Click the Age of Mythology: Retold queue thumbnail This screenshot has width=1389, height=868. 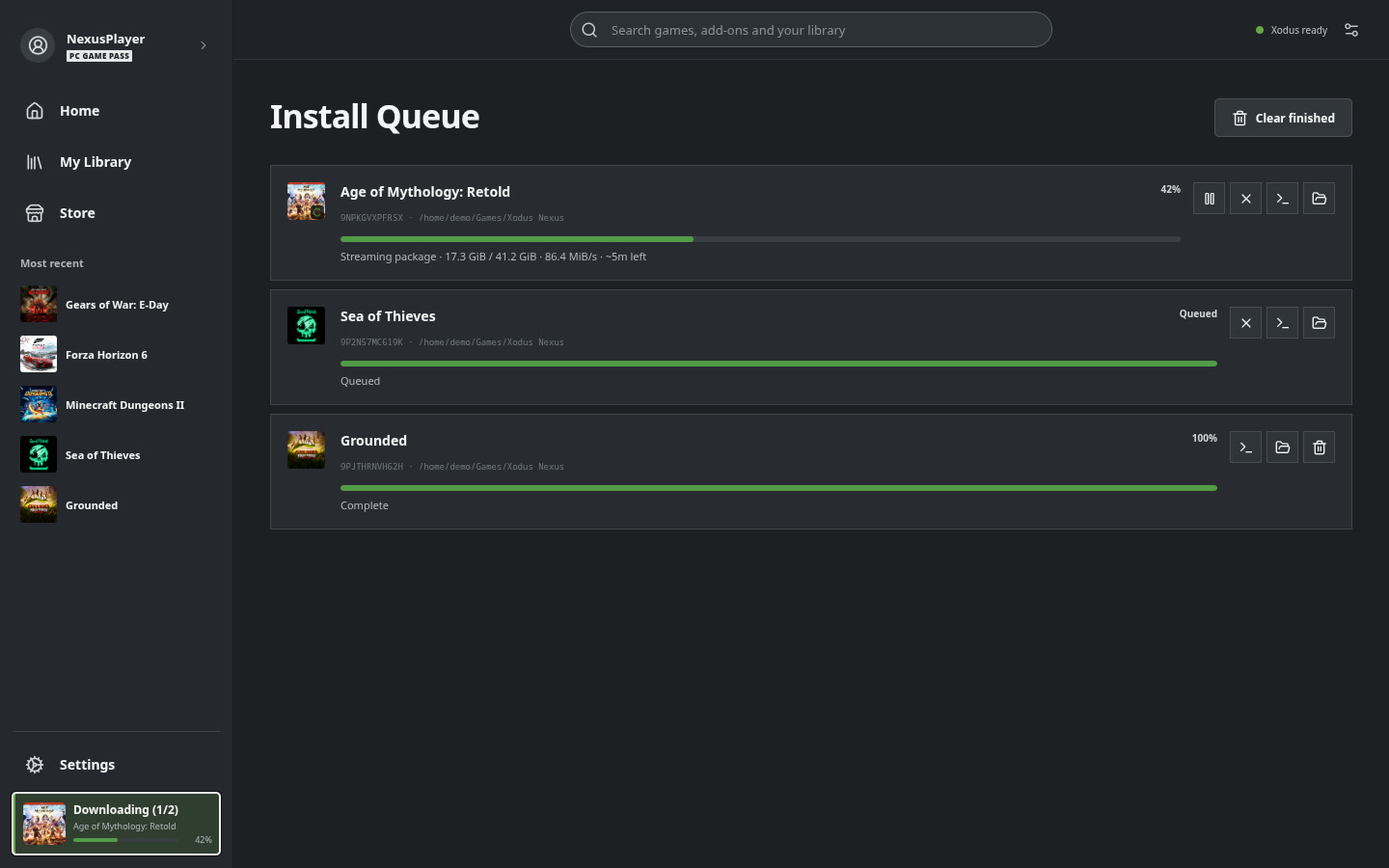(306, 202)
